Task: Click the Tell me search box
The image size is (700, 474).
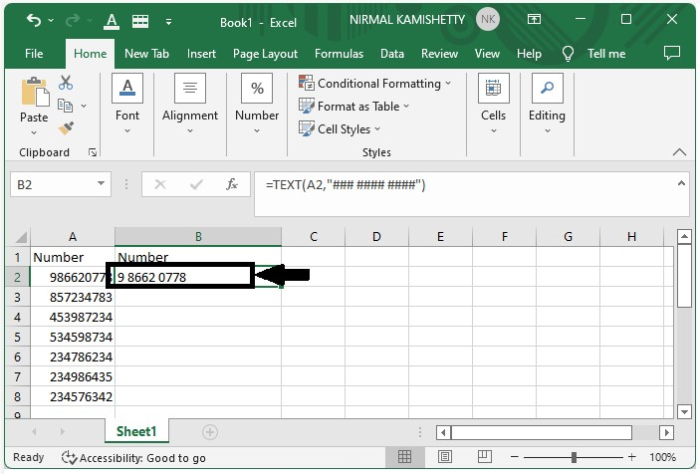Action: [606, 54]
